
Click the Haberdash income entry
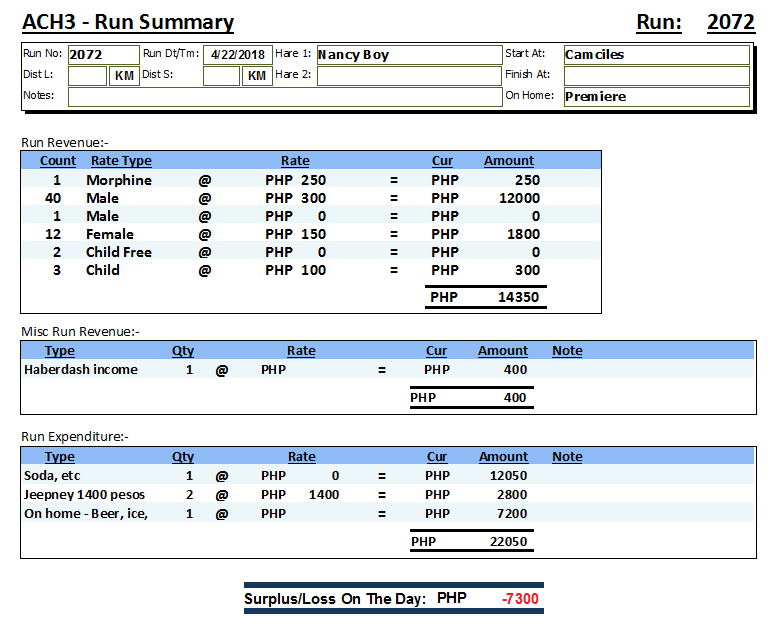(x=81, y=370)
